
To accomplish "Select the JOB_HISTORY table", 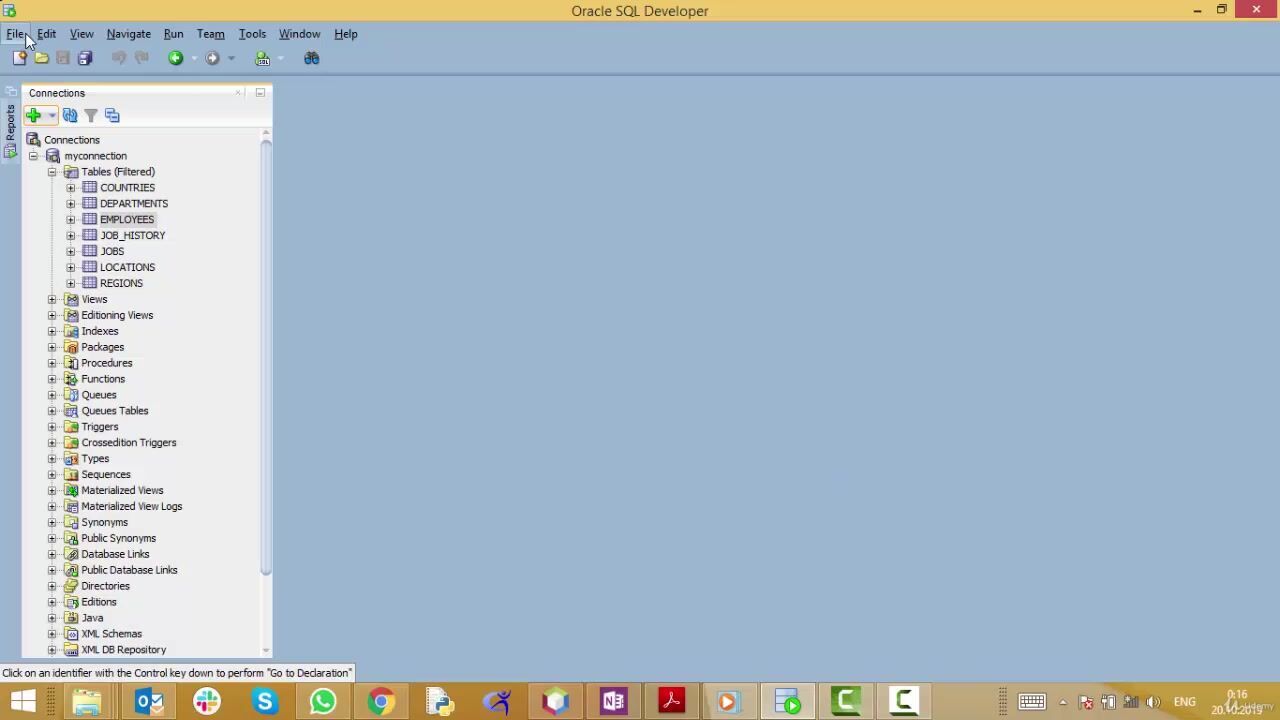I will (133, 236).
